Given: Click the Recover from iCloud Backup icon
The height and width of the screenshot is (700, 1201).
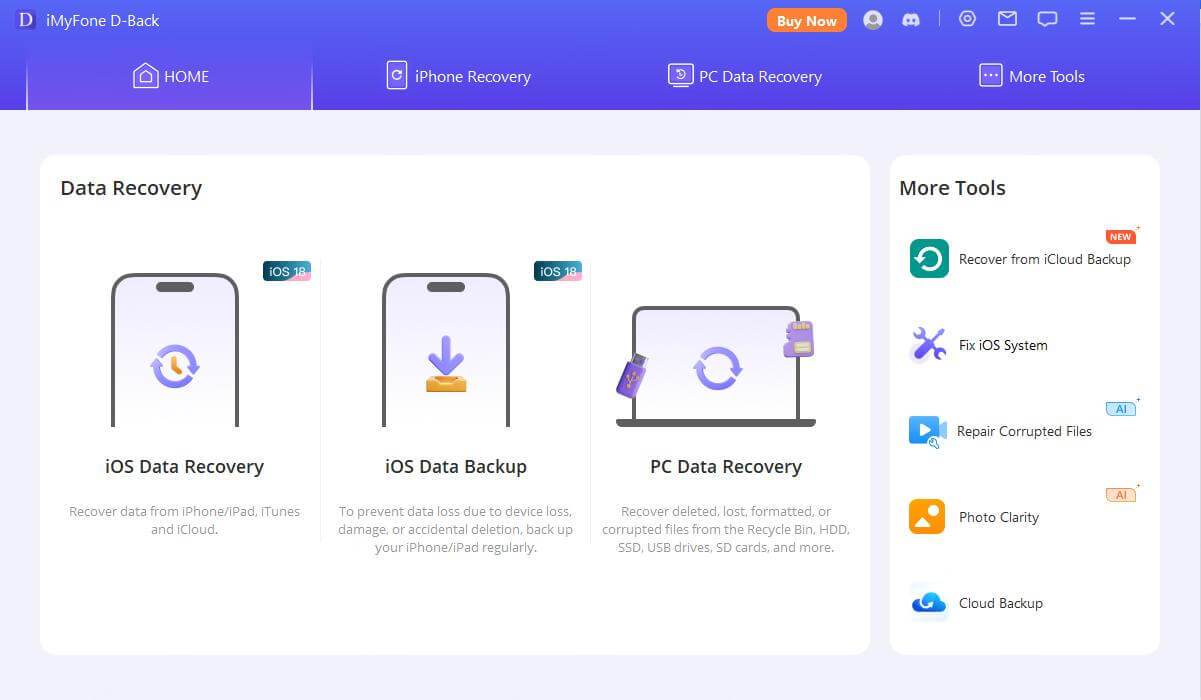Looking at the screenshot, I should (x=929, y=259).
